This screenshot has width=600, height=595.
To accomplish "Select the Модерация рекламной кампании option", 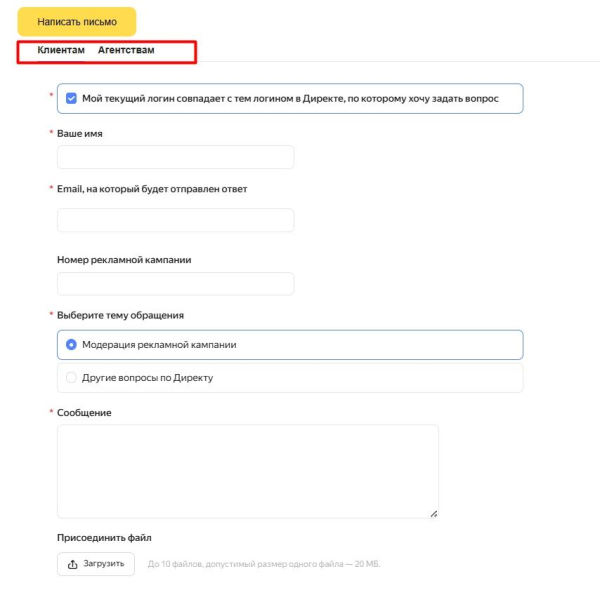I will (71, 344).
